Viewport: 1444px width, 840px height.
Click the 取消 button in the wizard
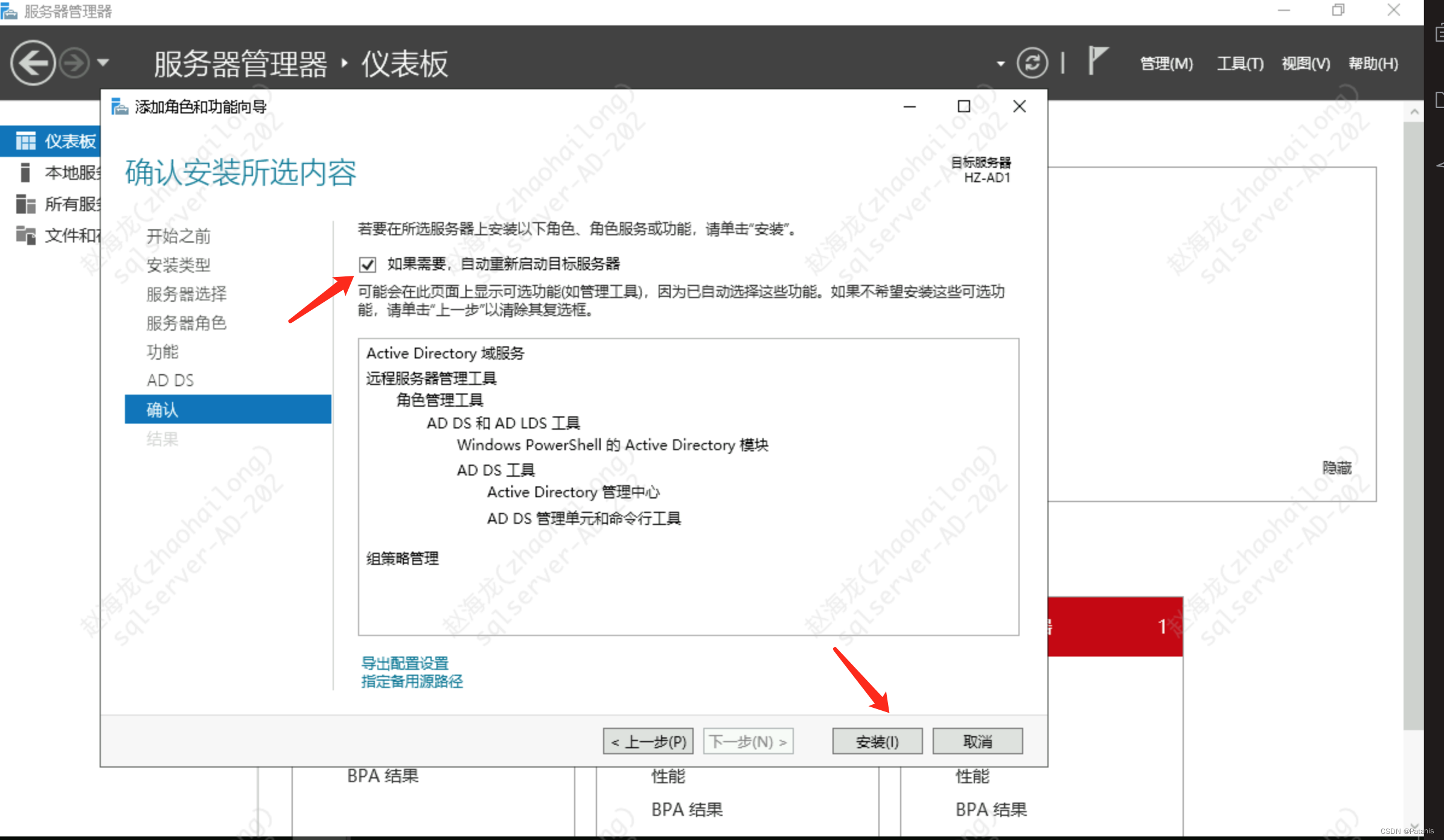(977, 741)
